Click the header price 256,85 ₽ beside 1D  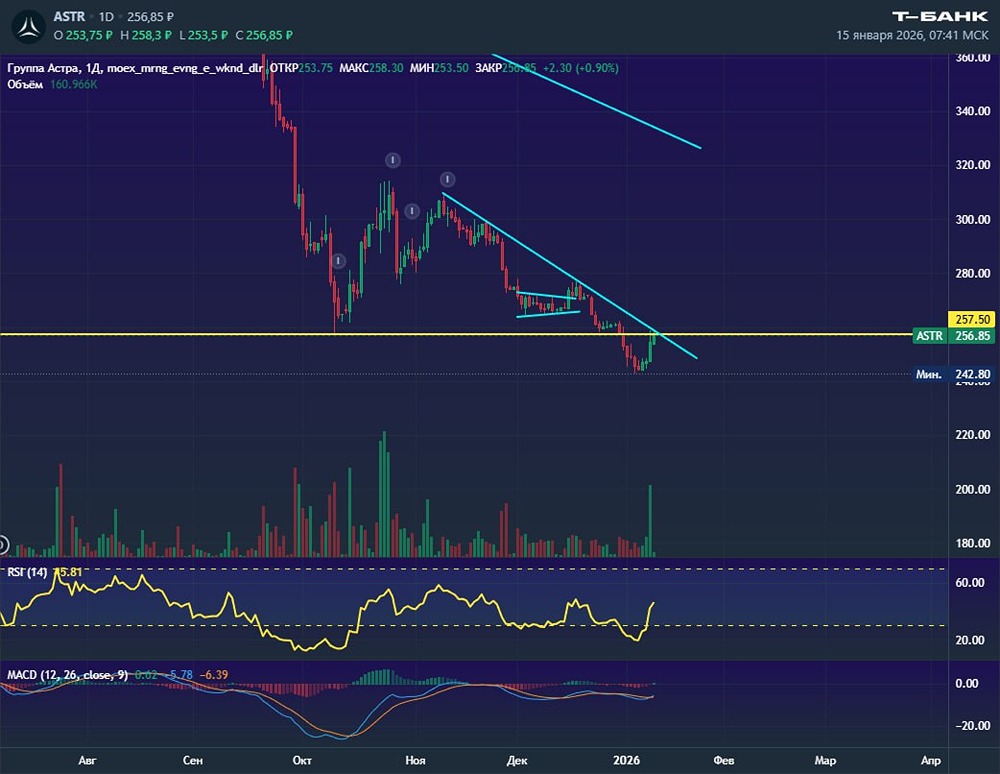pyautogui.click(x=151, y=17)
